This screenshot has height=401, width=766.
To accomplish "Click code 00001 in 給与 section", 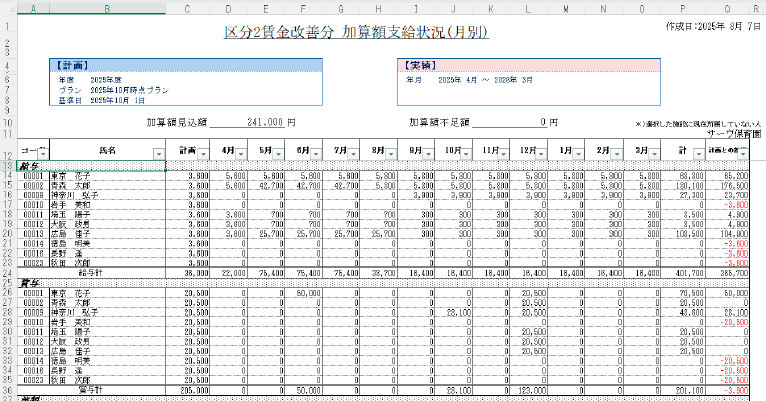I will click(x=33, y=175).
